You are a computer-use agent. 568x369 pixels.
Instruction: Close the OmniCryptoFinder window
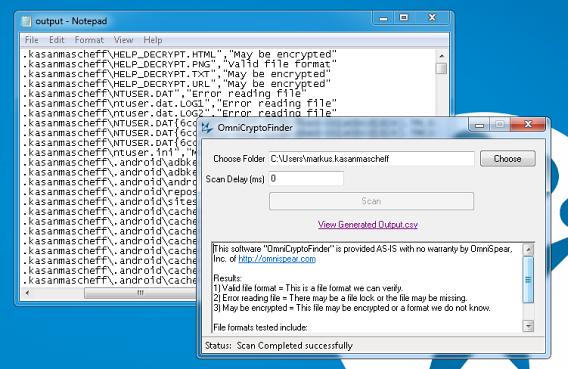point(528,125)
